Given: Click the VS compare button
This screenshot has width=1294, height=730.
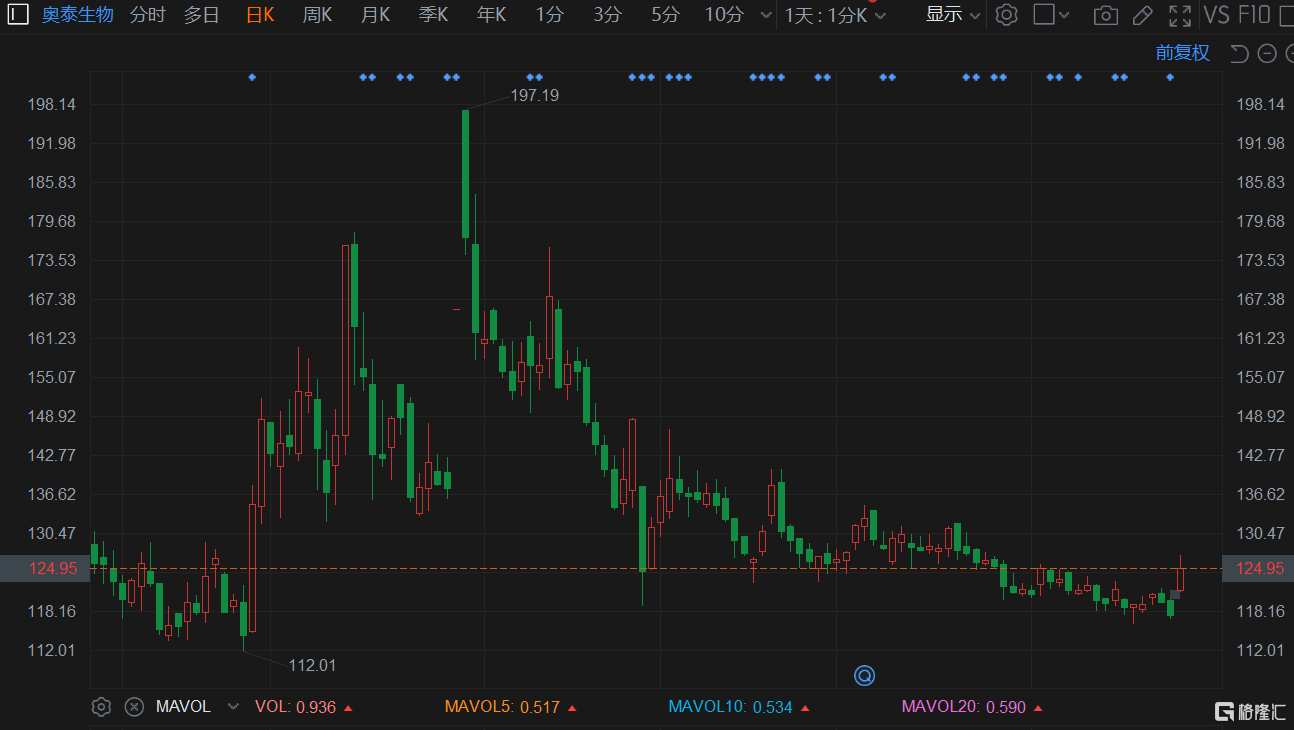Looking at the screenshot, I should pyautogui.click(x=1216, y=15).
